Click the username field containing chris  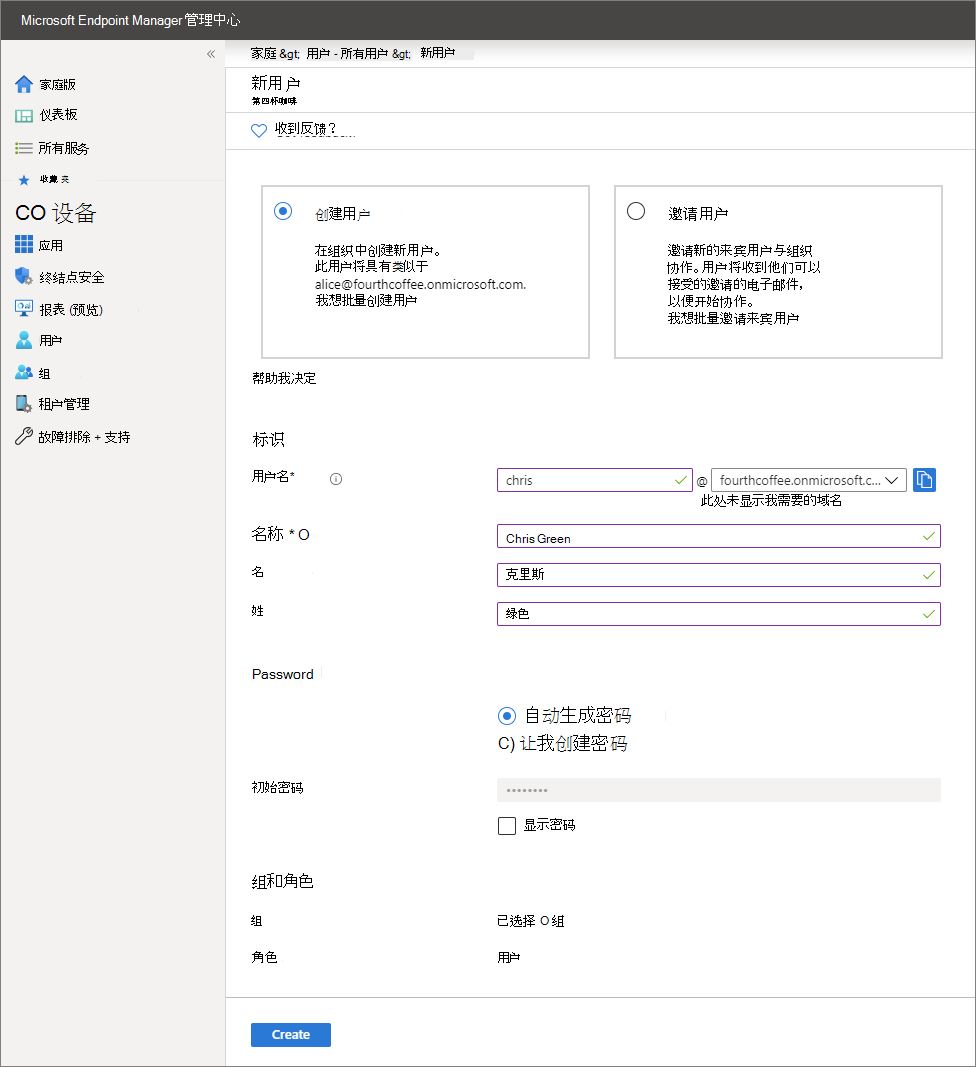tap(594, 480)
